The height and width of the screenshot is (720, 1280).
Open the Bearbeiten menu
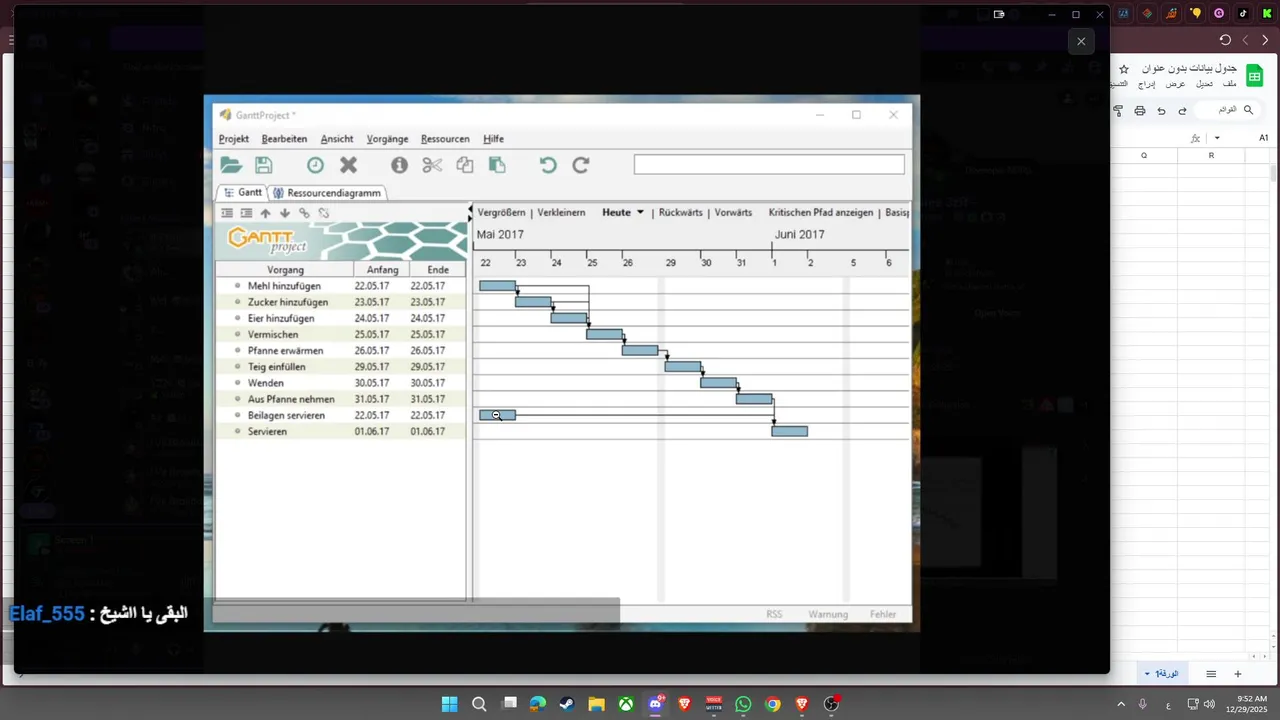coord(284,139)
